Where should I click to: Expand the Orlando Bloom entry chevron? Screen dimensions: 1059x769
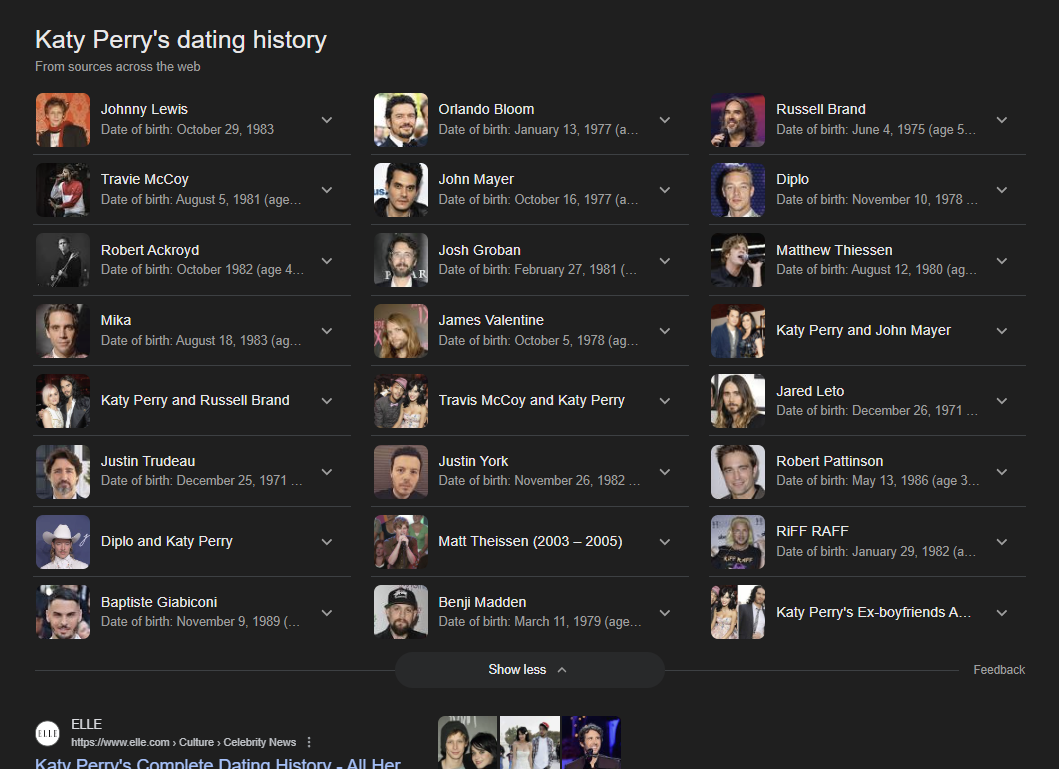[x=665, y=120]
